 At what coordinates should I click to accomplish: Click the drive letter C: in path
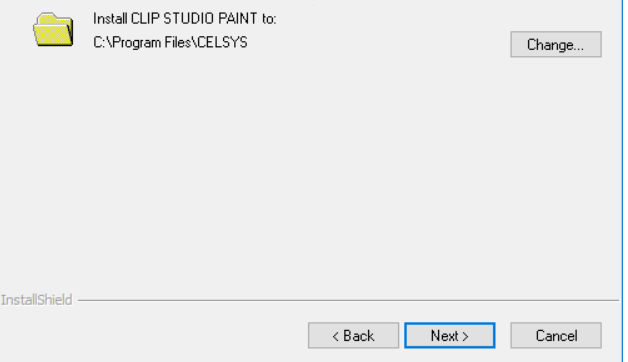click(99, 42)
